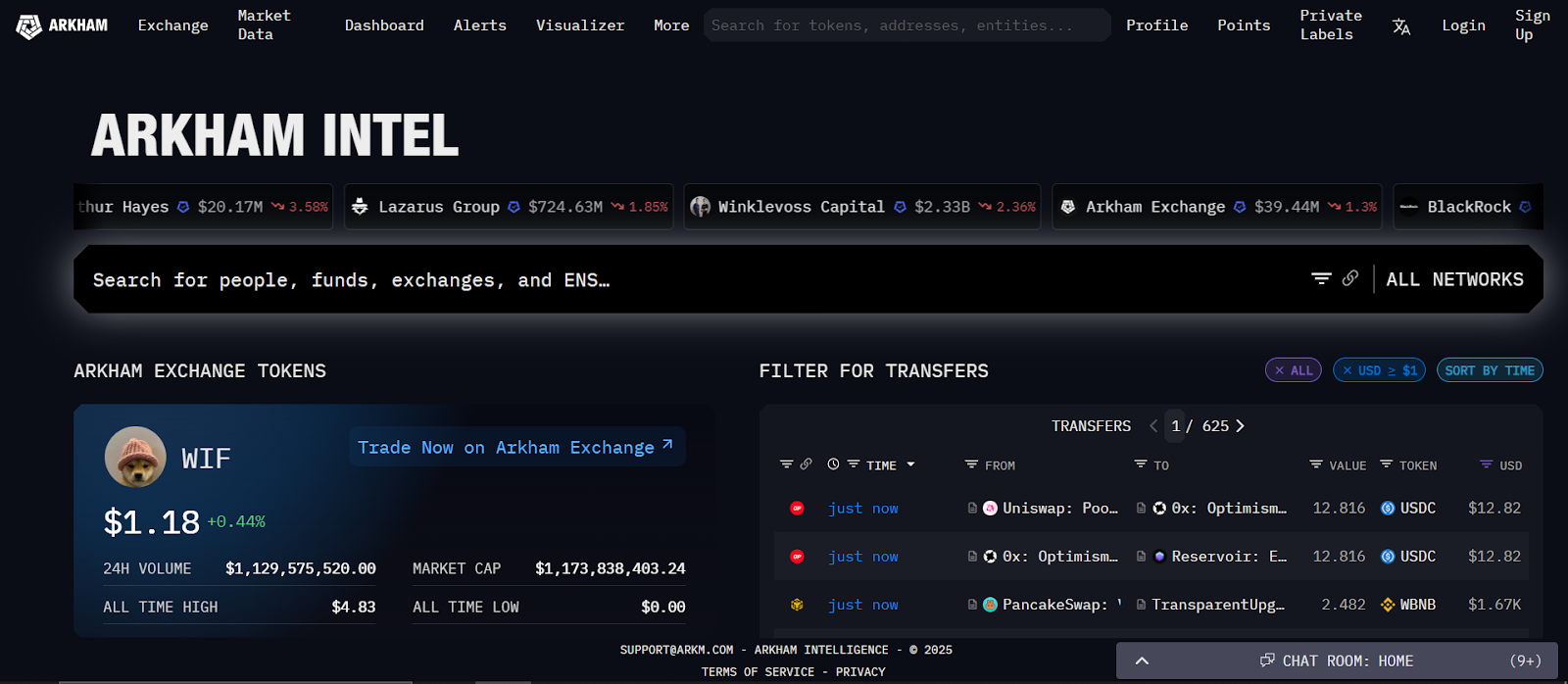The width and height of the screenshot is (1568, 684).
Task: Go to previous transfers page
Action: 1153,426
